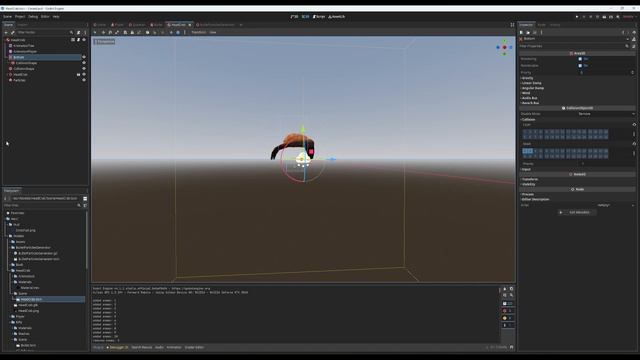The height and width of the screenshot is (360, 640).
Task: Click the run specific scene icon
Action: (x=611, y=17)
